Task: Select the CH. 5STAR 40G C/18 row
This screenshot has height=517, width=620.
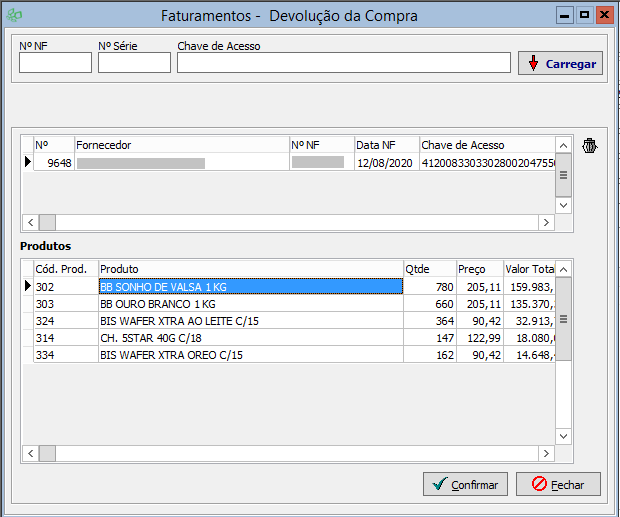Action: (x=250, y=338)
